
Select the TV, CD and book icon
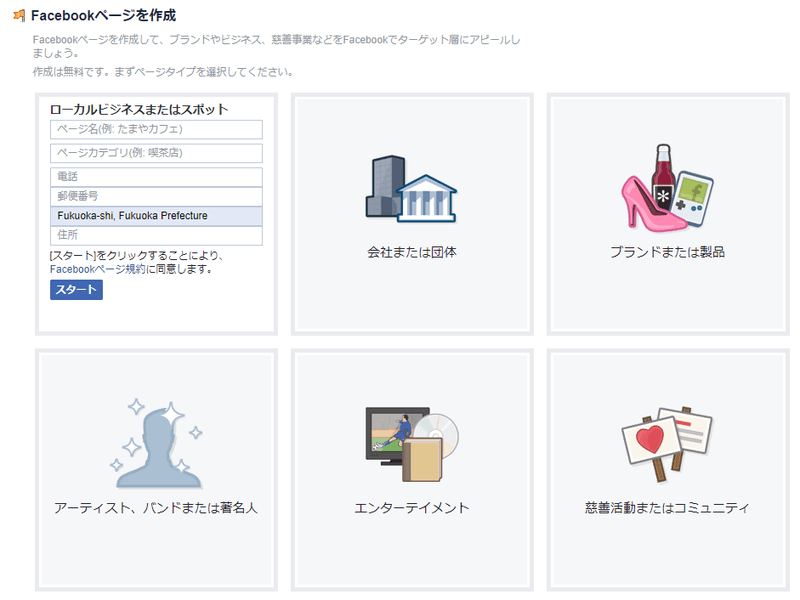tap(411, 442)
